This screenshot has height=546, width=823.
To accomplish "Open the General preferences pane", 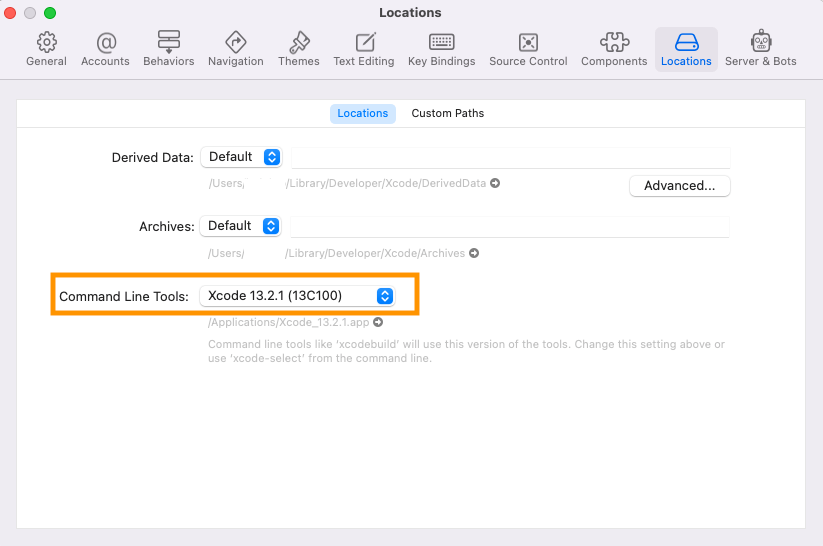I will coord(46,49).
